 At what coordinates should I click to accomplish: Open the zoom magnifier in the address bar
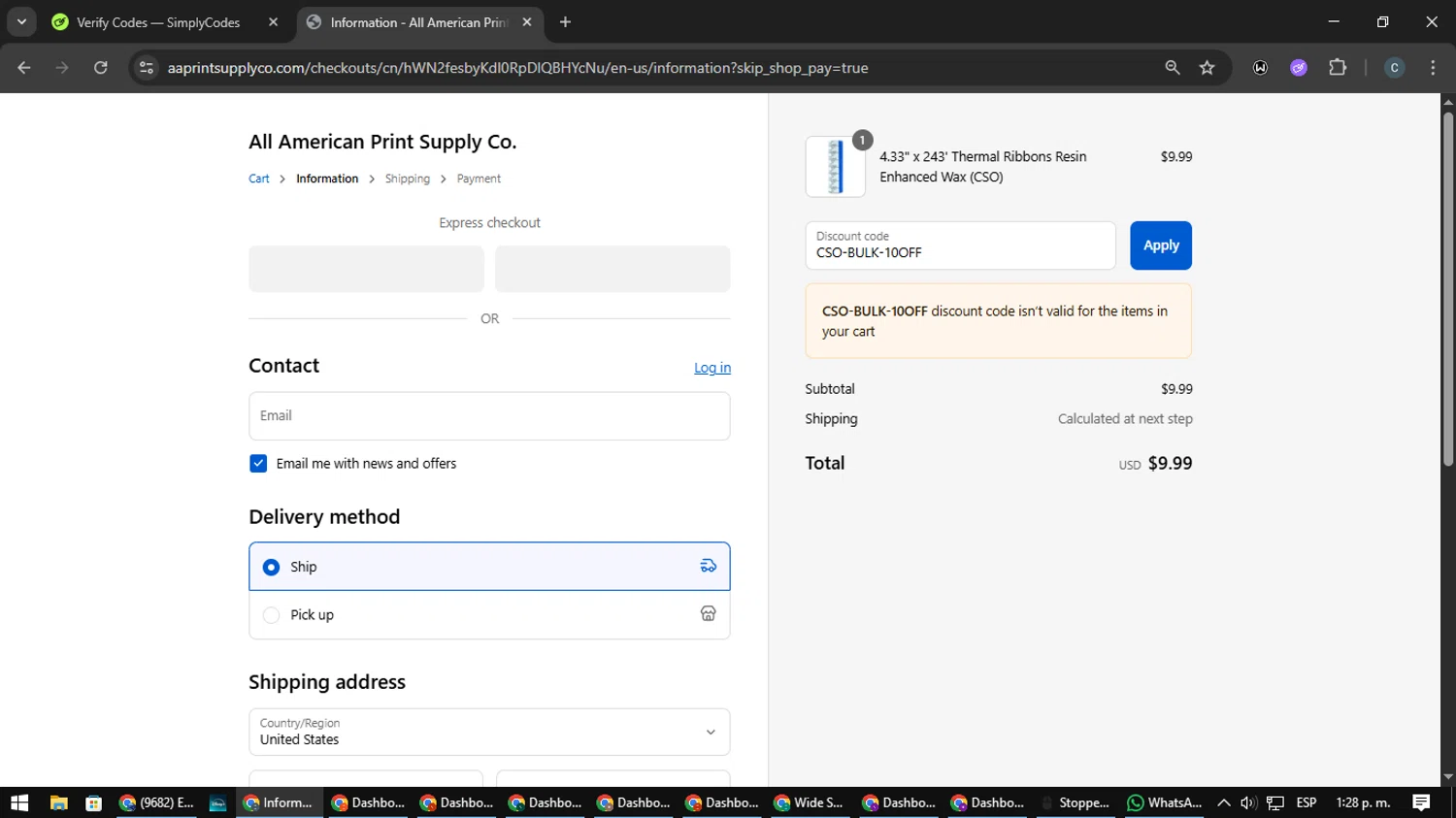1173,68
